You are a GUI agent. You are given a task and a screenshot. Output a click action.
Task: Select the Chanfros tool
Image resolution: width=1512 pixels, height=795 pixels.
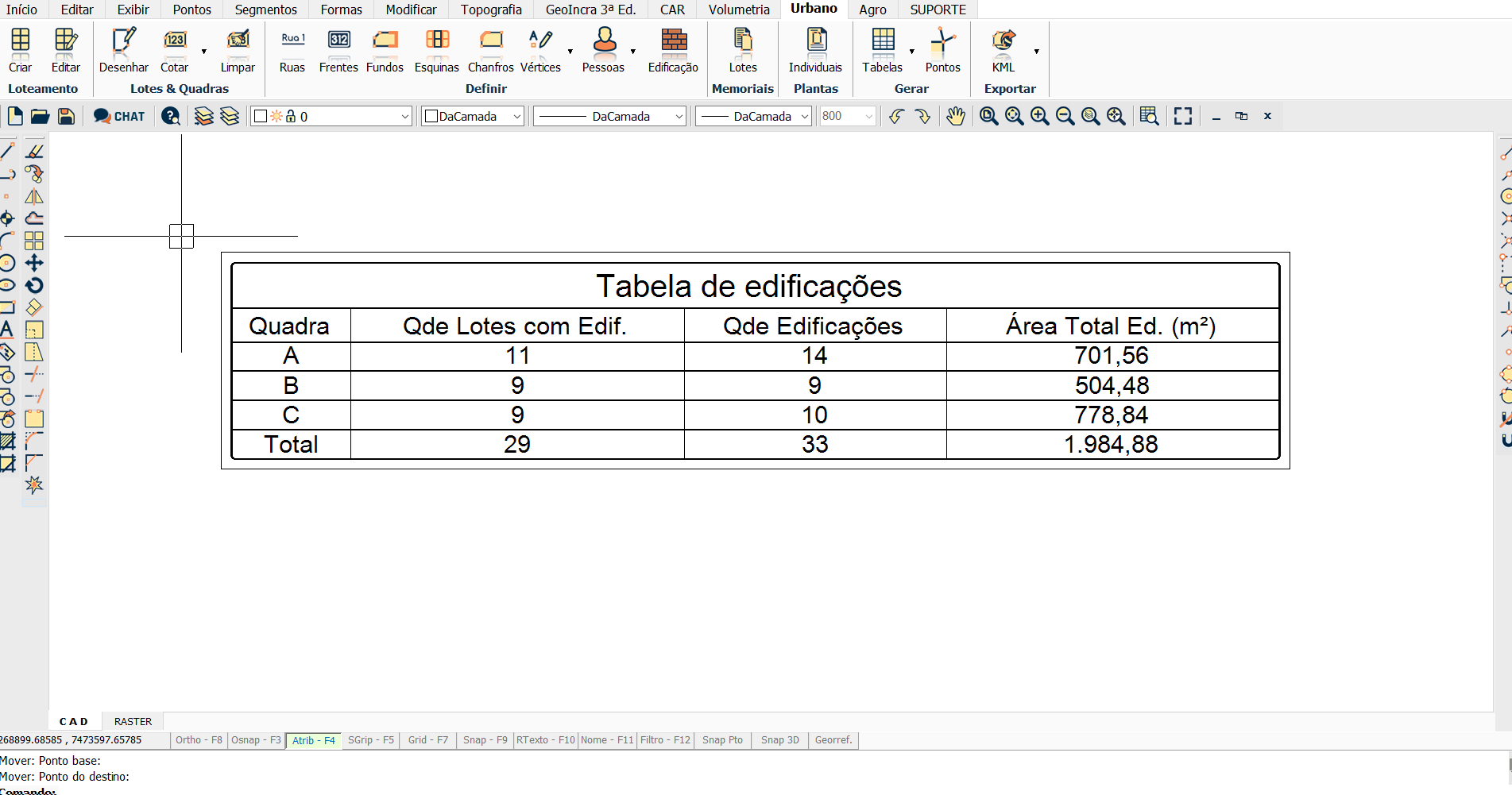pos(490,49)
